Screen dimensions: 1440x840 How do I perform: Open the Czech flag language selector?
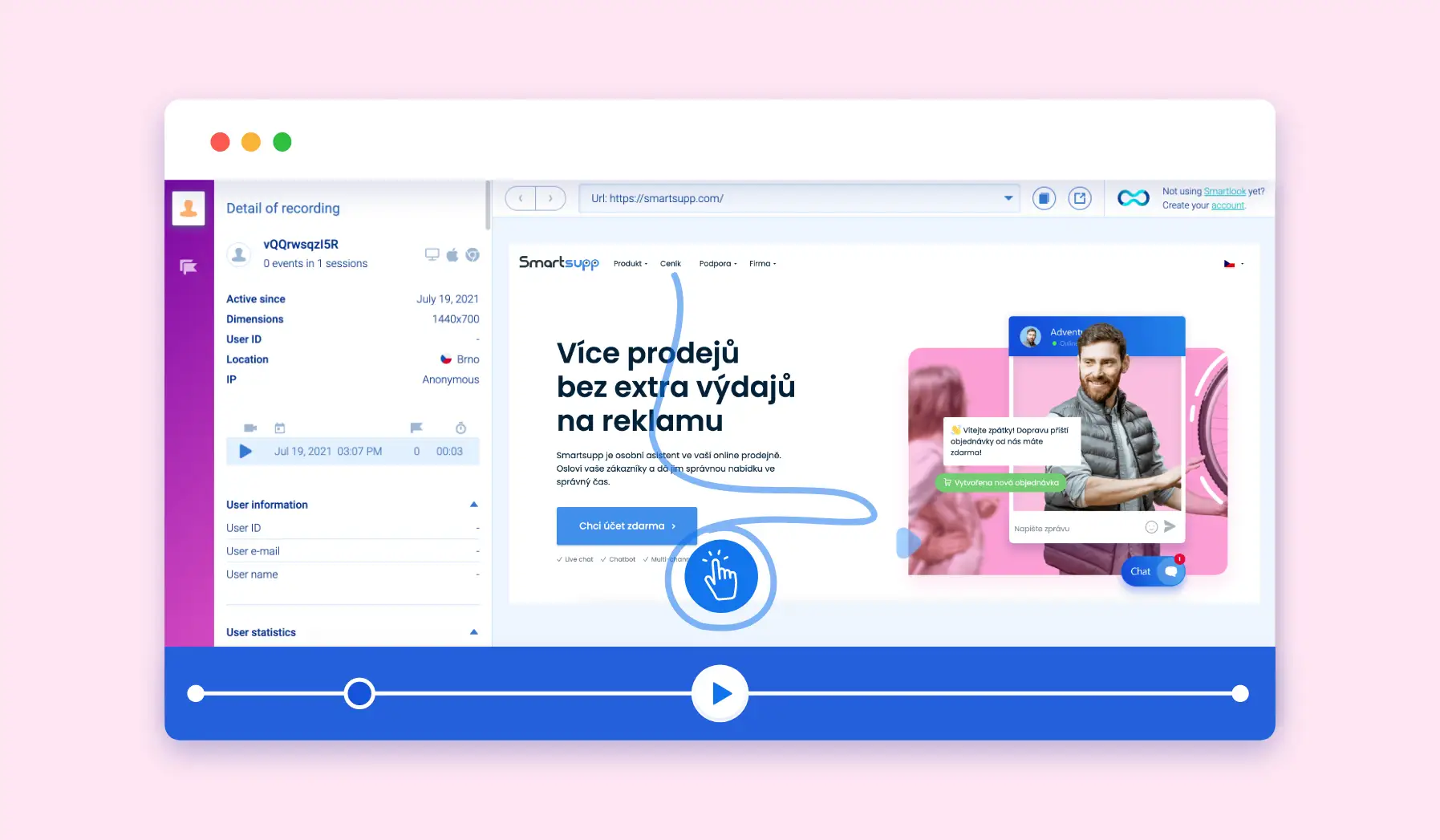coord(1234,264)
